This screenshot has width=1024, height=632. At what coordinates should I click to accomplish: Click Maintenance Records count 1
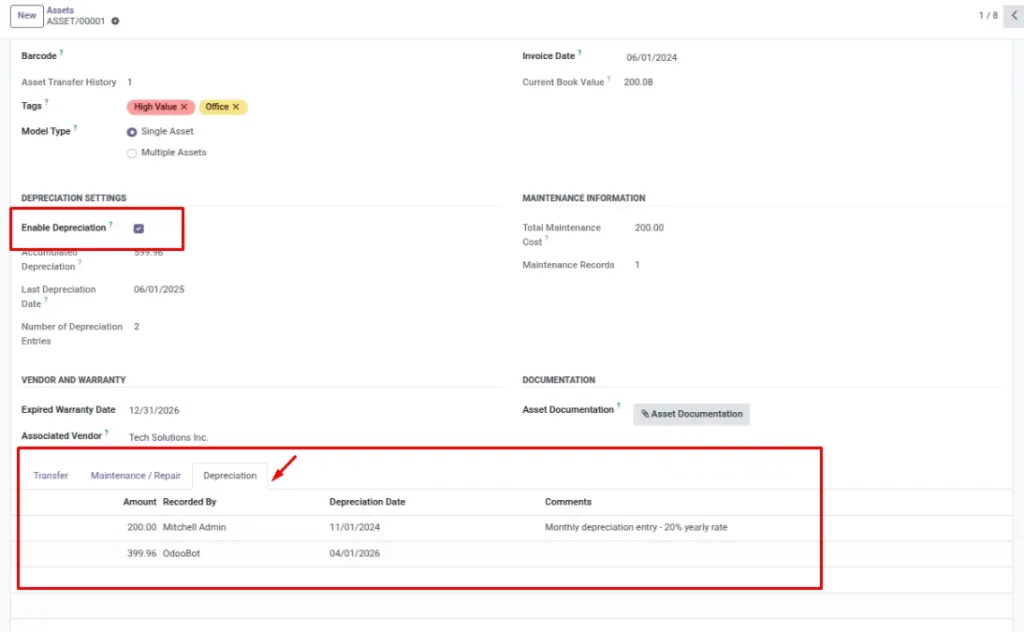(637, 264)
